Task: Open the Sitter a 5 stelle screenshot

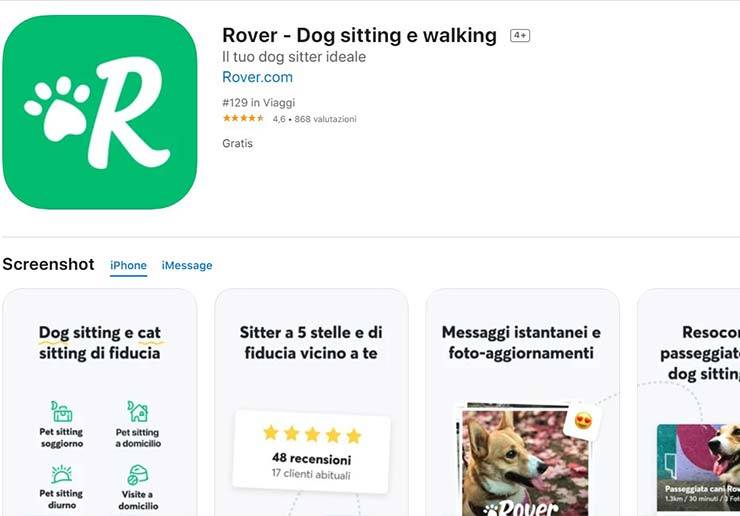Action: [311, 403]
